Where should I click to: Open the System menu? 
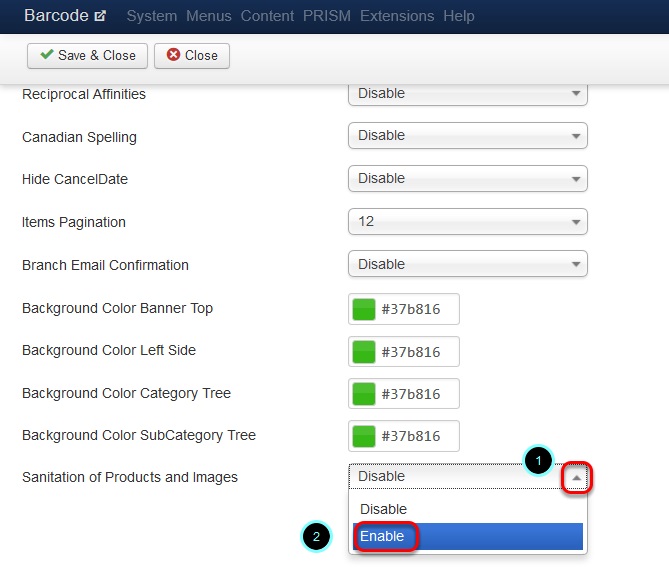(x=152, y=16)
